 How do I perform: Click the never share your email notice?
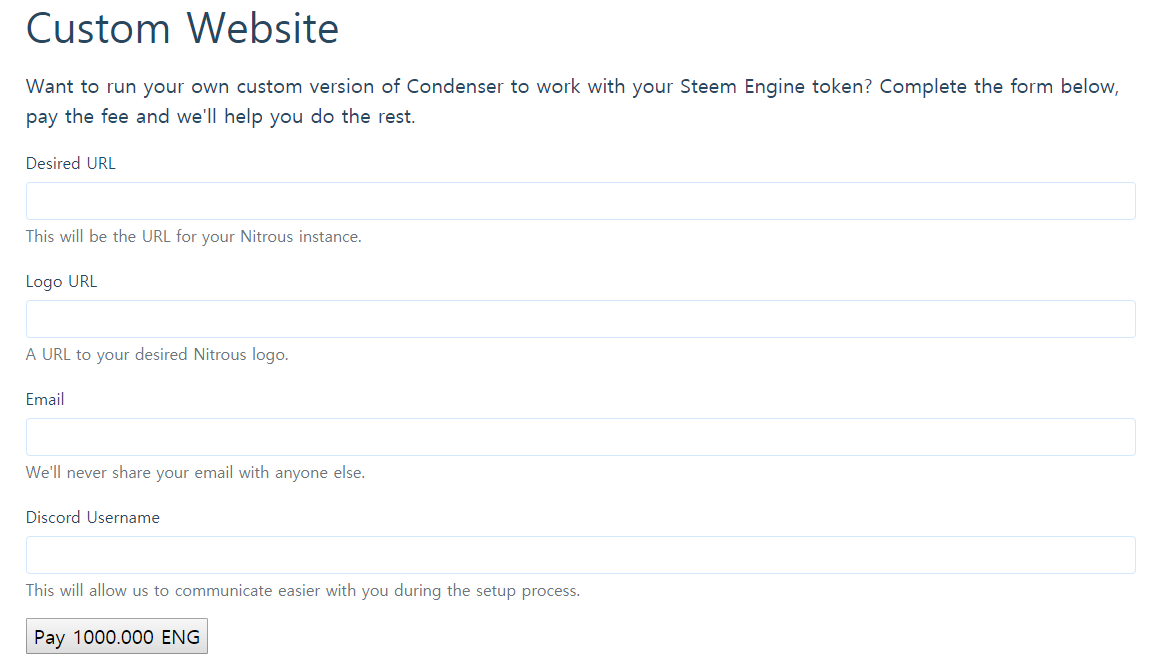click(x=195, y=473)
